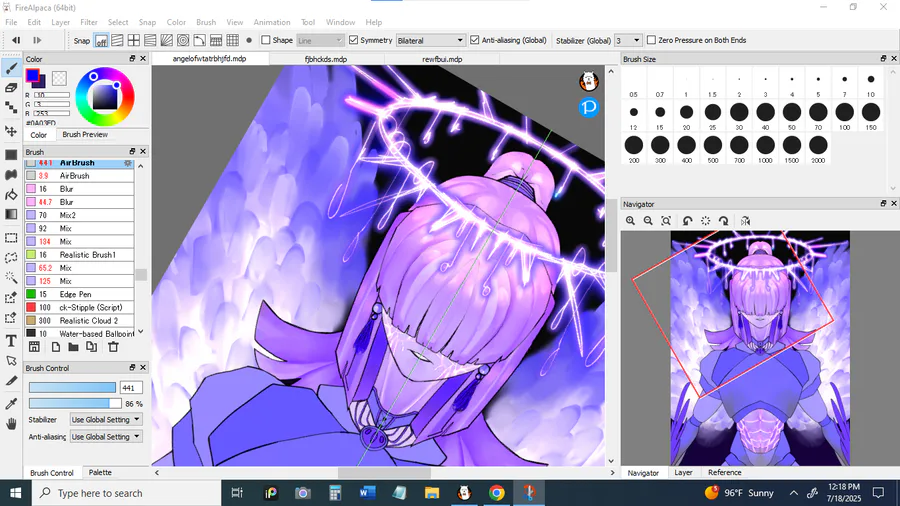The height and width of the screenshot is (506, 900).
Task: Enable the crisscross grid snap
Action: coord(134,40)
